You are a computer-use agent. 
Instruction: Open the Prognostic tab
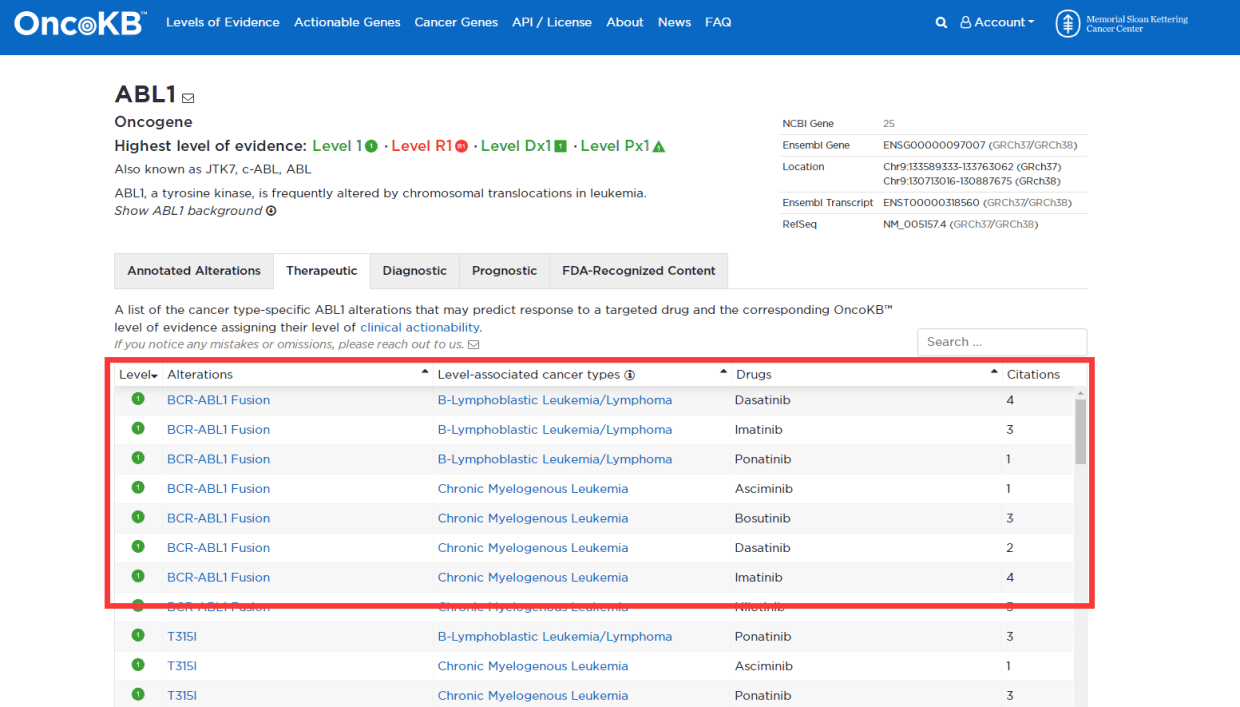(x=504, y=271)
